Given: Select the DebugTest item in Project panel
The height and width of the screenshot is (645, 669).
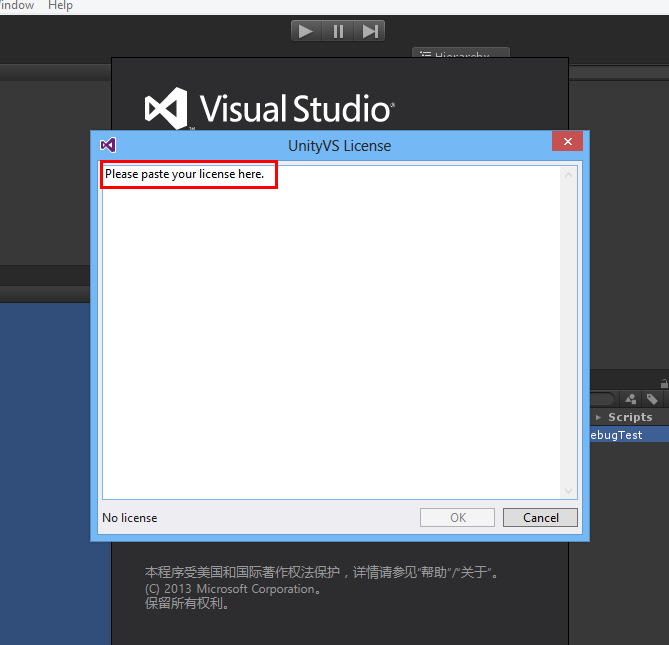Looking at the screenshot, I should [629, 435].
